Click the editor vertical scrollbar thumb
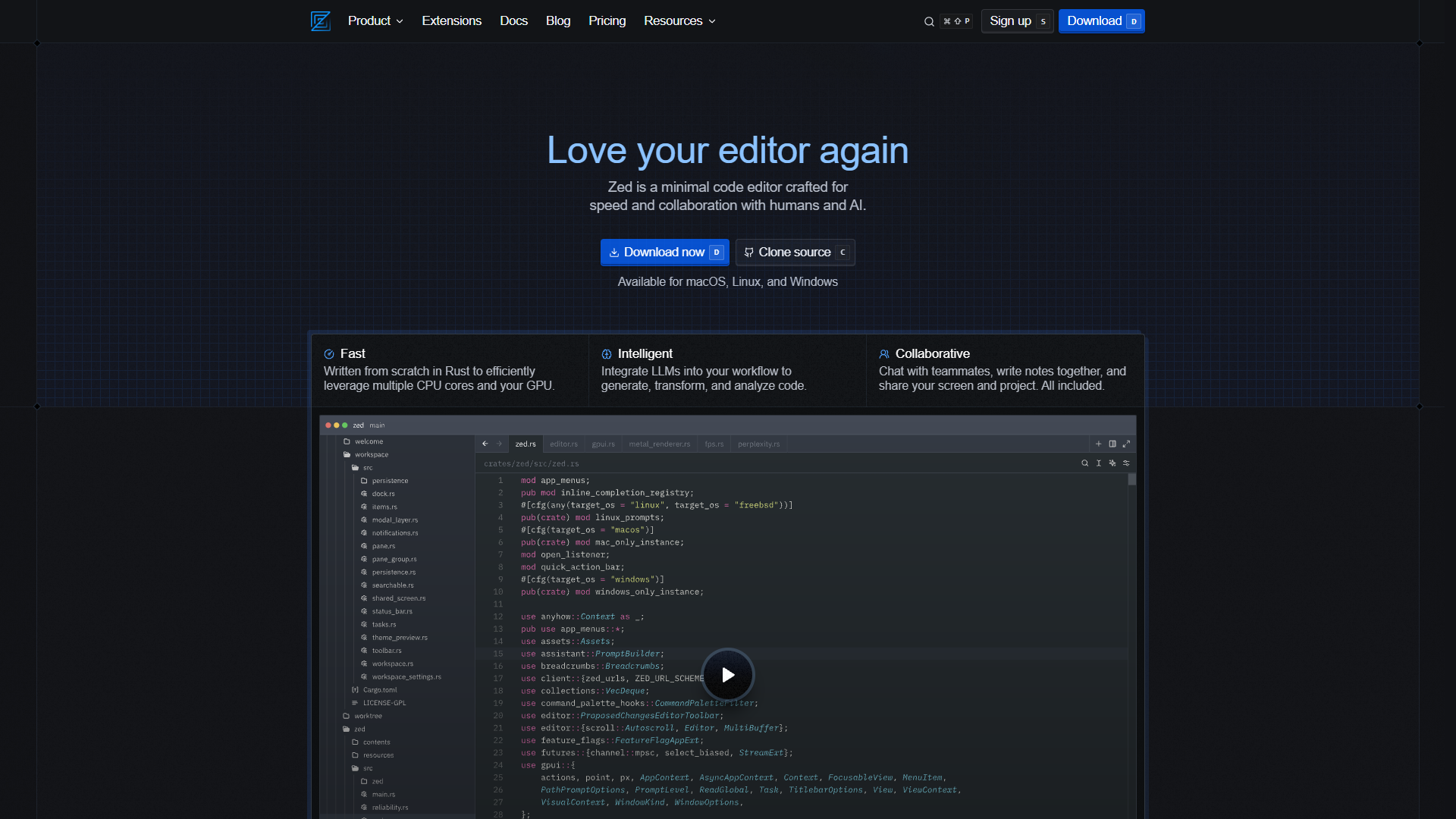The image size is (1456, 819). click(x=1131, y=479)
